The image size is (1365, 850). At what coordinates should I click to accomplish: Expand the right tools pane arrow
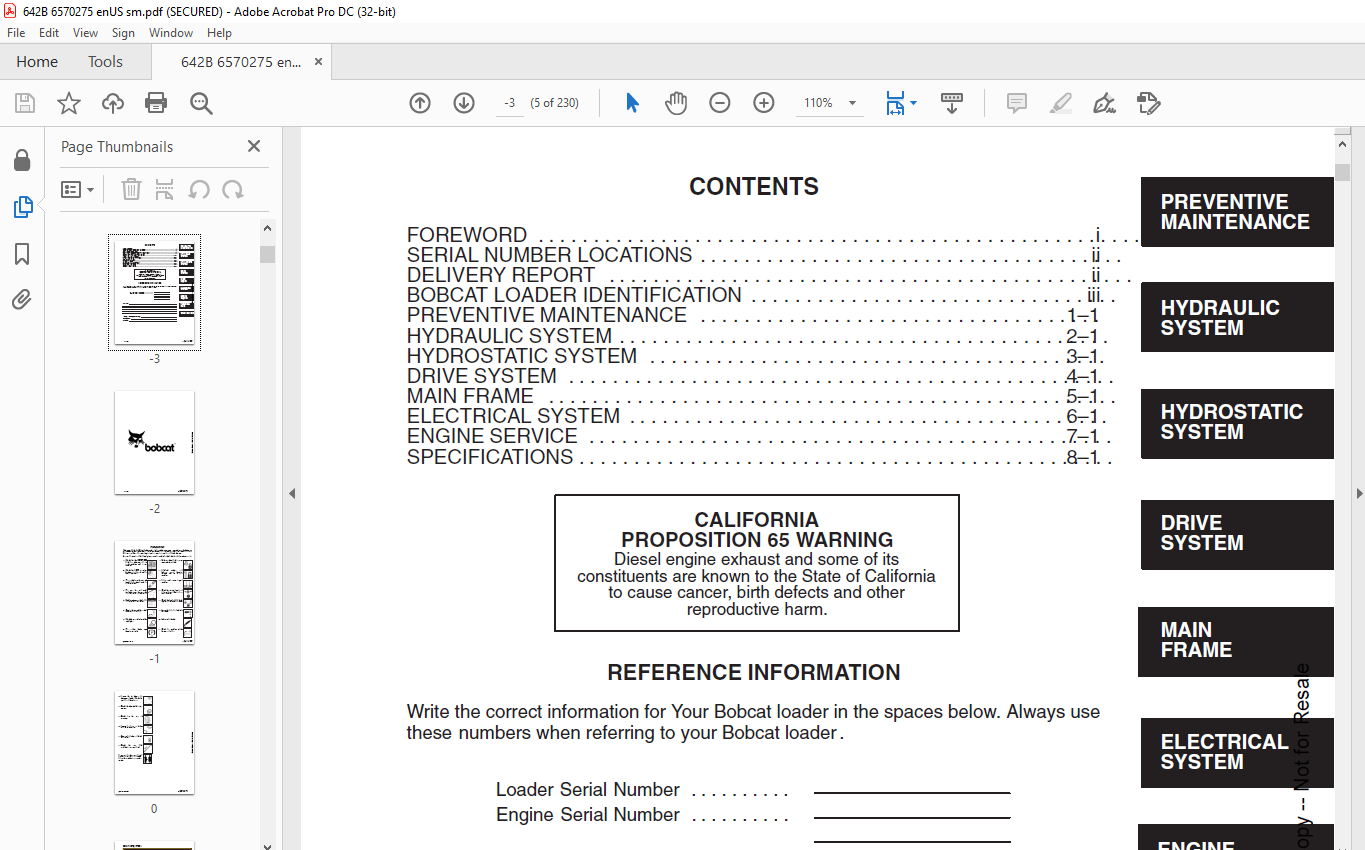pyautogui.click(x=1359, y=493)
